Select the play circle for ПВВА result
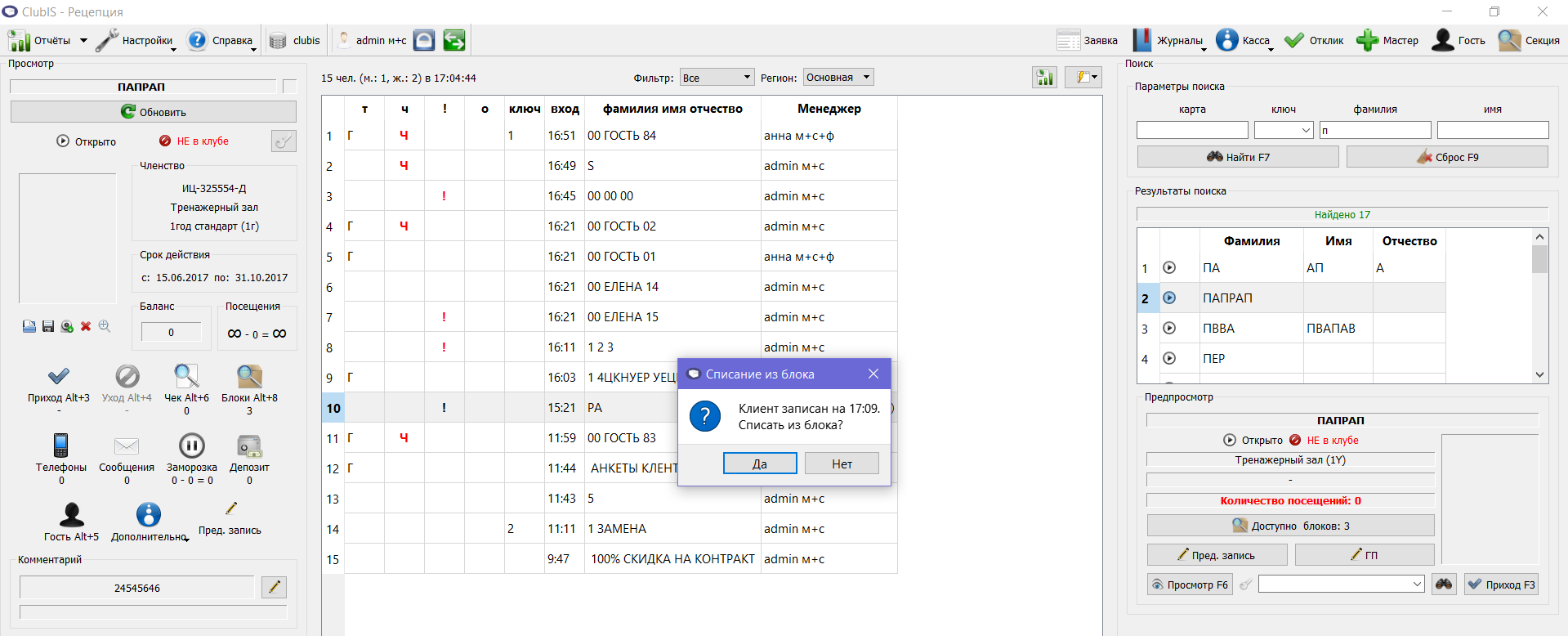The width and height of the screenshot is (1568, 636). (x=1169, y=328)
